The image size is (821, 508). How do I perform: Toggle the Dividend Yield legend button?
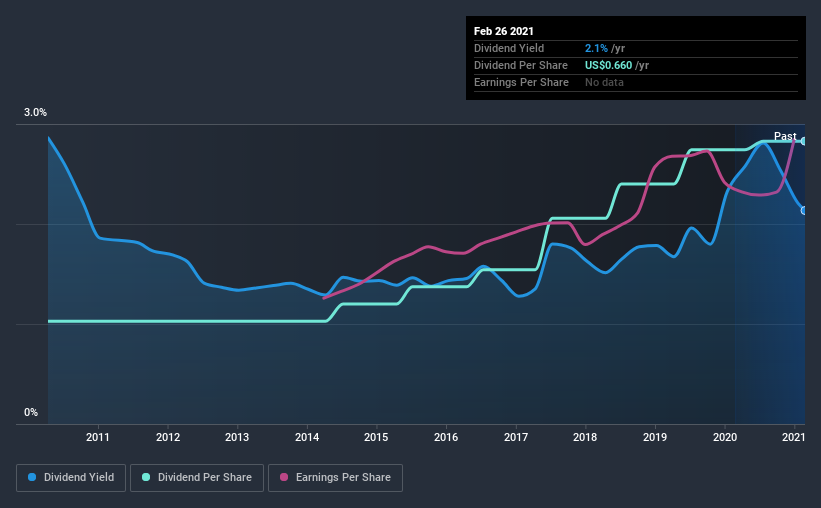click(x=71, y=478)
